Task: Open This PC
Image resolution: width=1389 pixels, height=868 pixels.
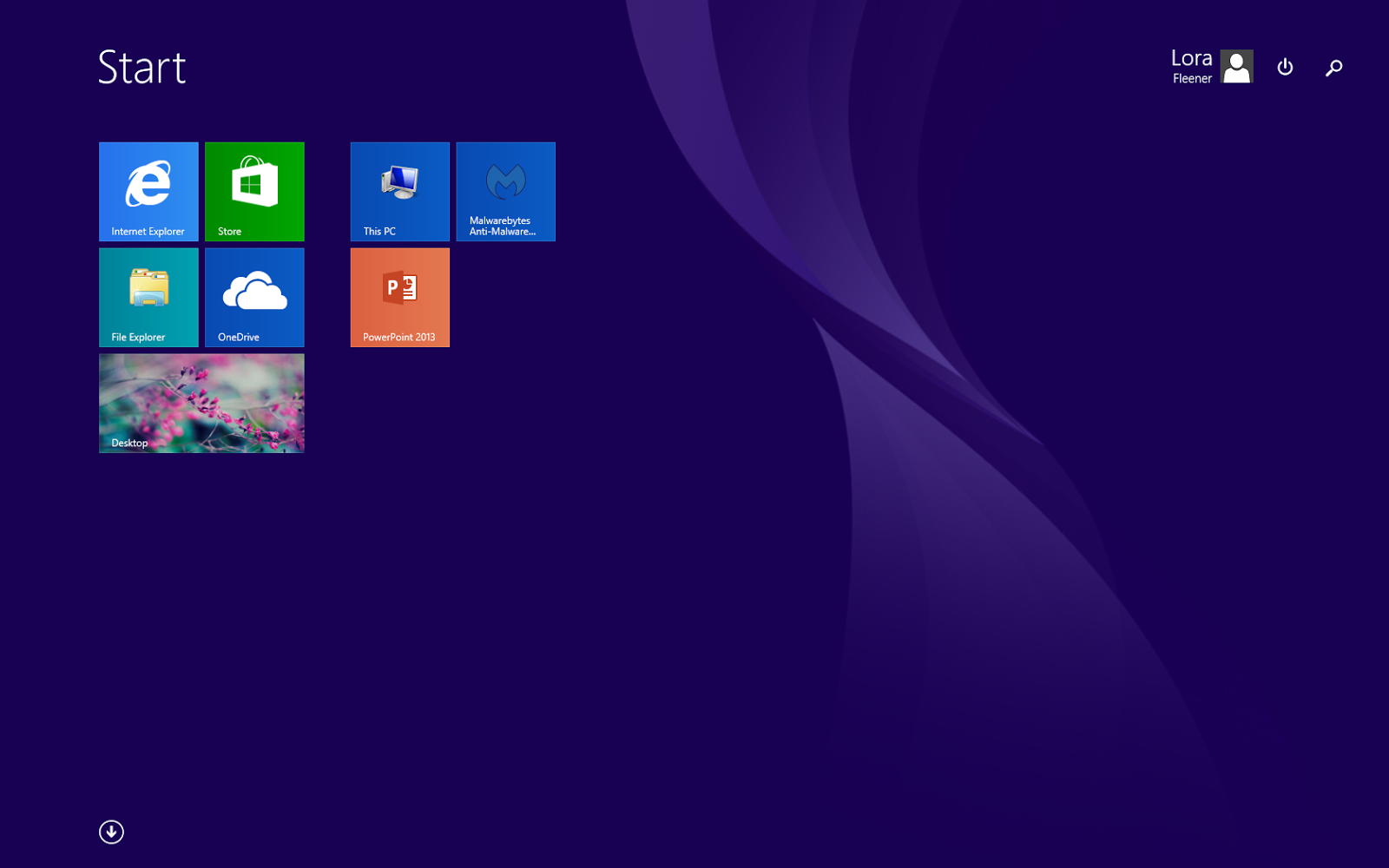Action: (x=398, y=191)
